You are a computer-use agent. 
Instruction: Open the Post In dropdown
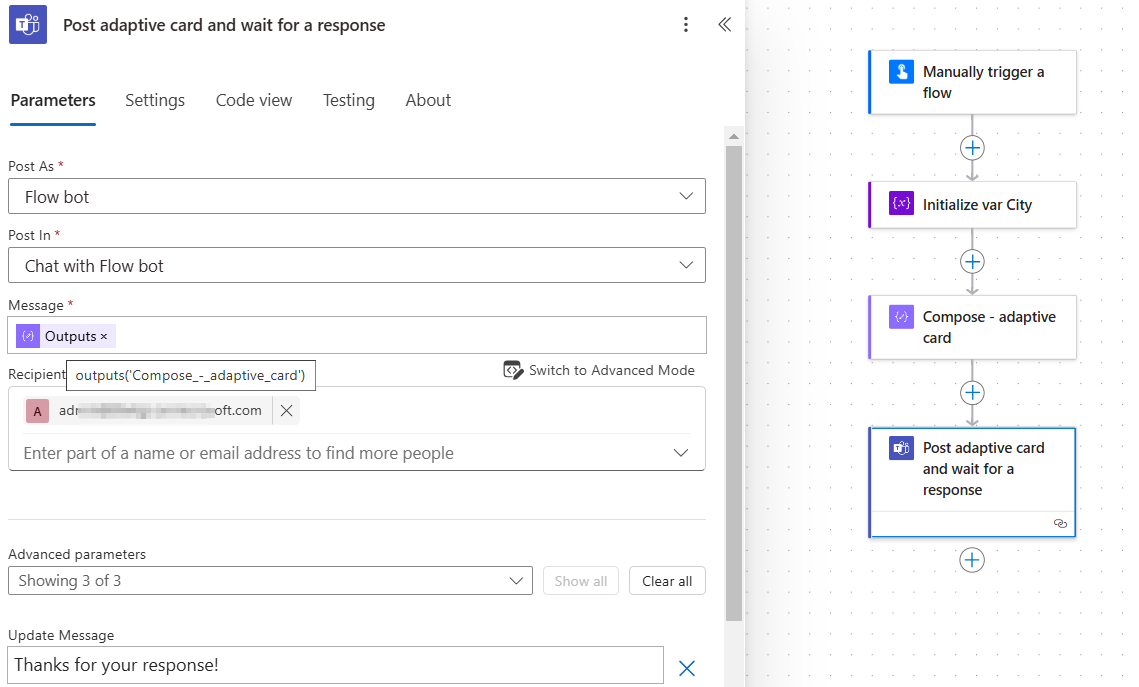click(x=357, y=265)
